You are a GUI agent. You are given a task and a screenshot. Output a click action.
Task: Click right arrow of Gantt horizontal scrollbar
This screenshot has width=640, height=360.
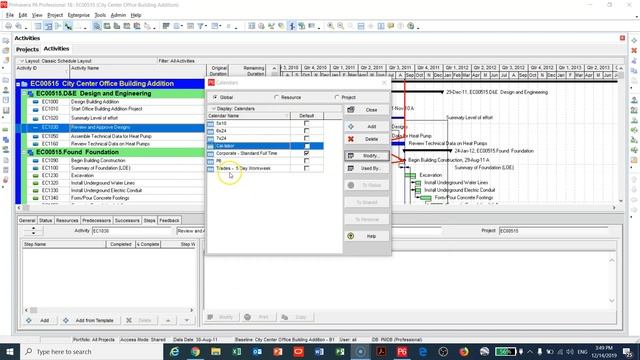(x=614, y=208)
